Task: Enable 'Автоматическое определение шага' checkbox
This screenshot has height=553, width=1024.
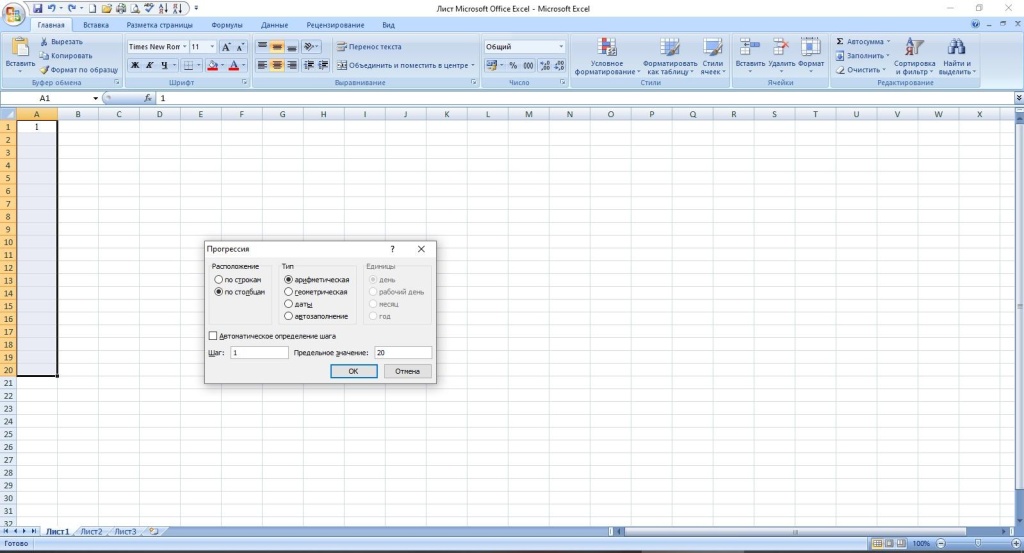Action: tap(212, 336)
